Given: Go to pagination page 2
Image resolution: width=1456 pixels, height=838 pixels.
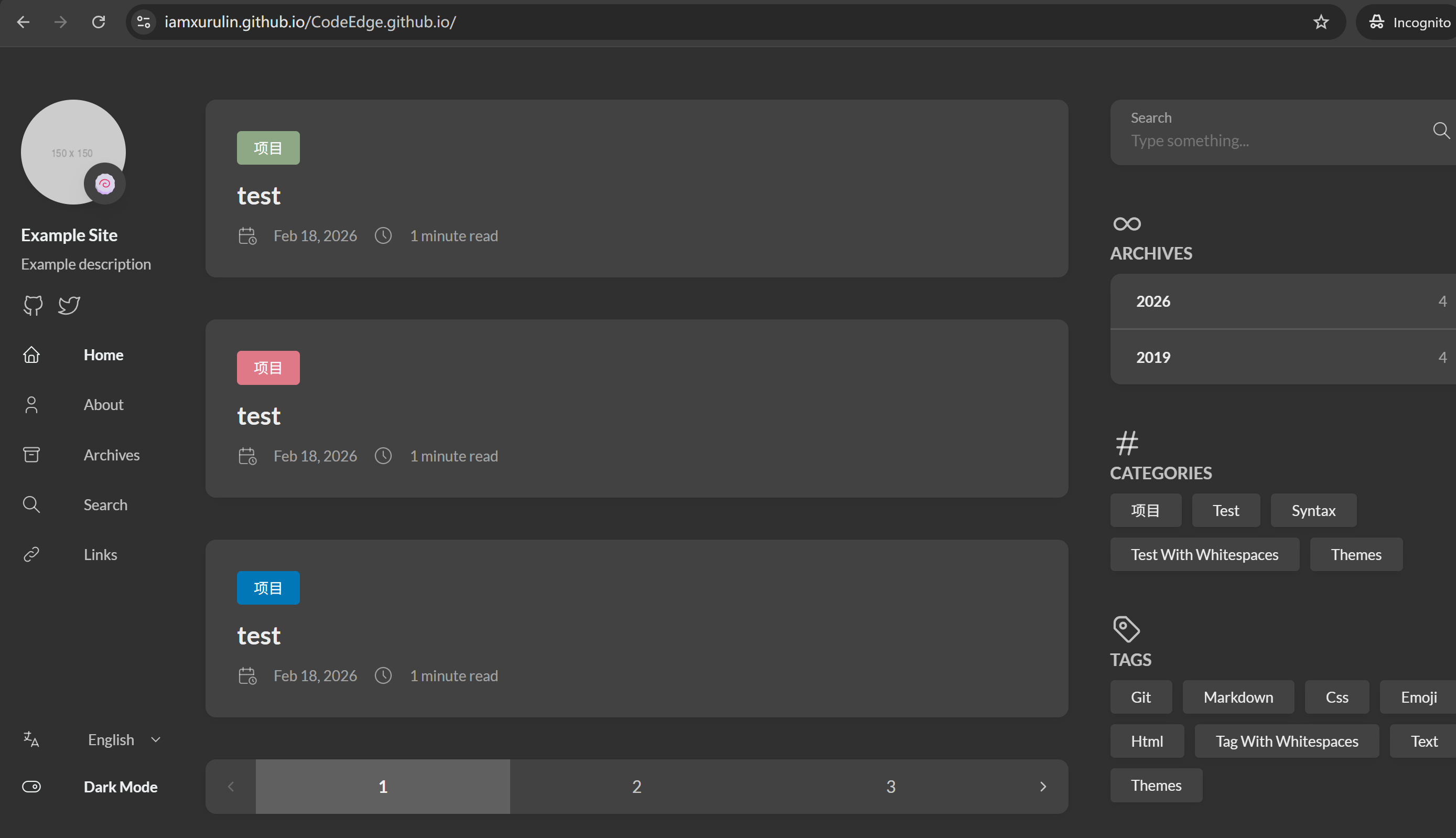Looking at the screenshot, I should pyautogui.click(x=636, y=786).
